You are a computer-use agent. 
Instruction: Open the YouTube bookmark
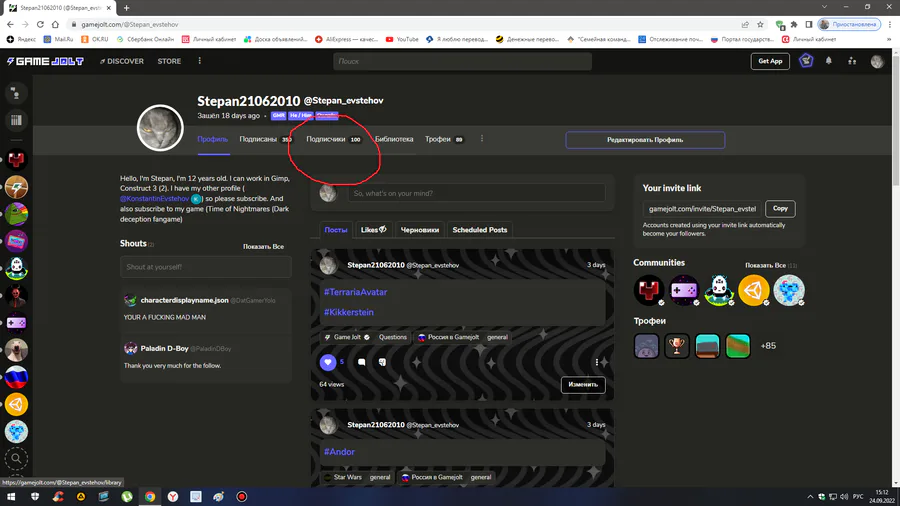tap(402, 39)
